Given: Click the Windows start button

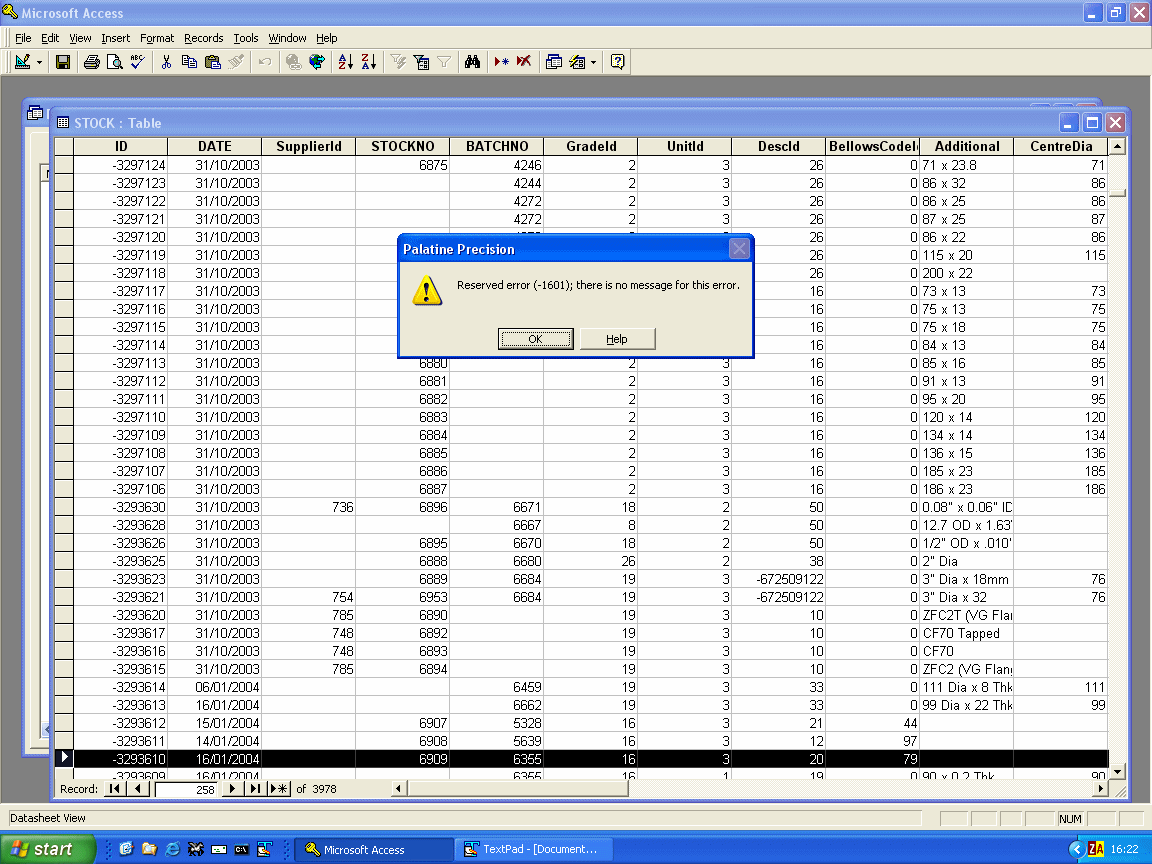Looking at the screenshot, I should coord(48,849).
